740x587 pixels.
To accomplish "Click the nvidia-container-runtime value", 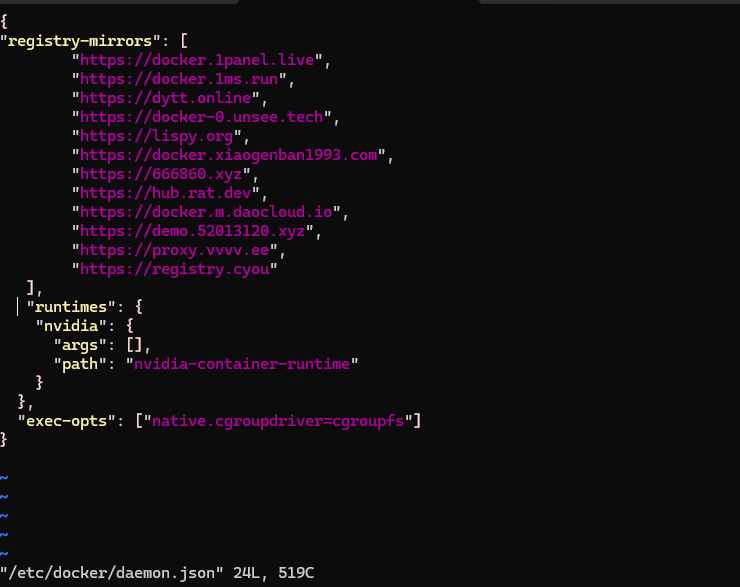I will tap(242, 363).
